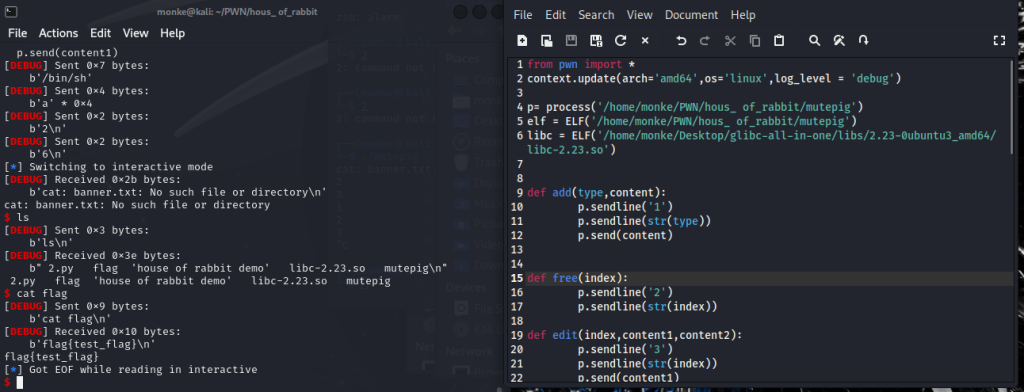The height and width of the screenshot is (392, 1024).
Task: Click the greyed-out Save icon in the editor toolbar
Action: tap(571, 41)
